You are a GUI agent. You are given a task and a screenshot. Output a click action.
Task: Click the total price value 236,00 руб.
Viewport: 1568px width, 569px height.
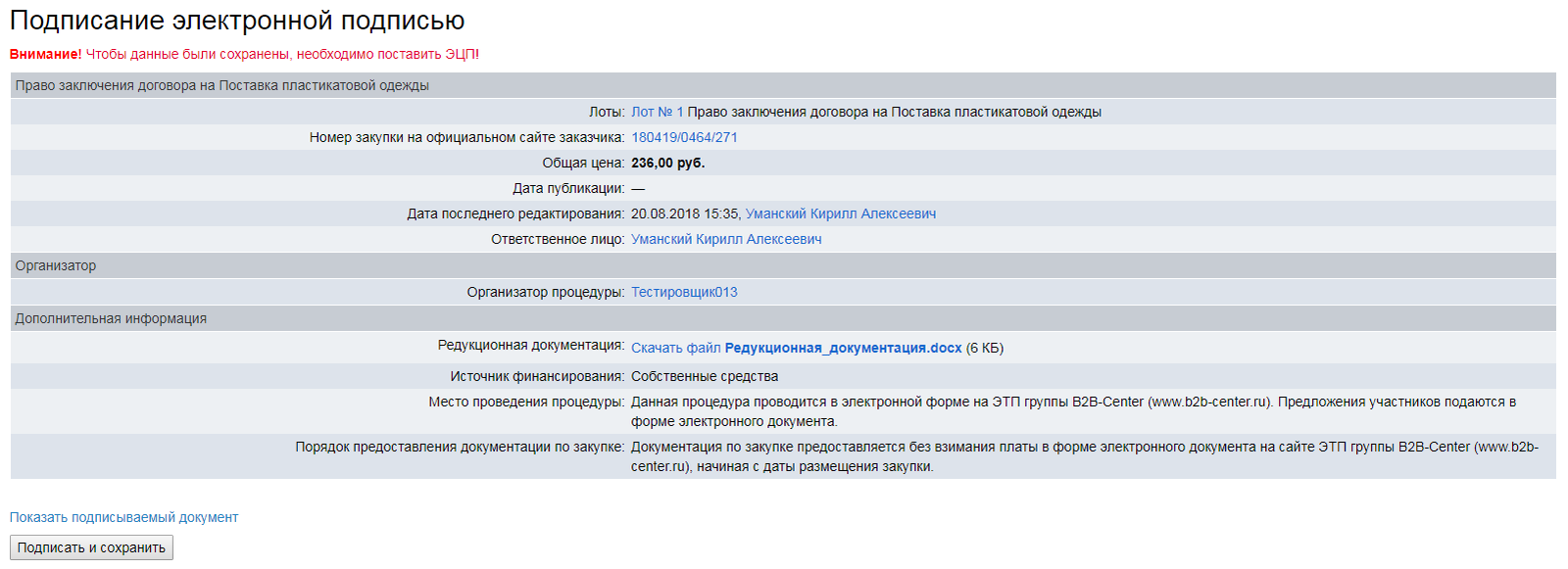click(667, 163)
